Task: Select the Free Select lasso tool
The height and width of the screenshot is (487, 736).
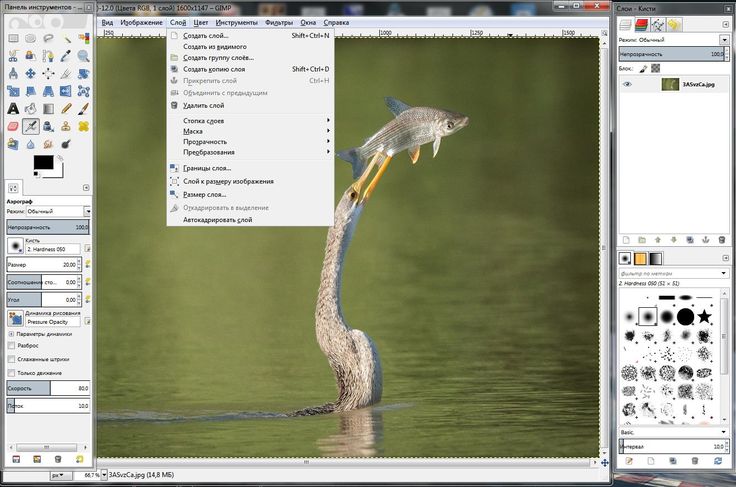Action: pos(48,38)
